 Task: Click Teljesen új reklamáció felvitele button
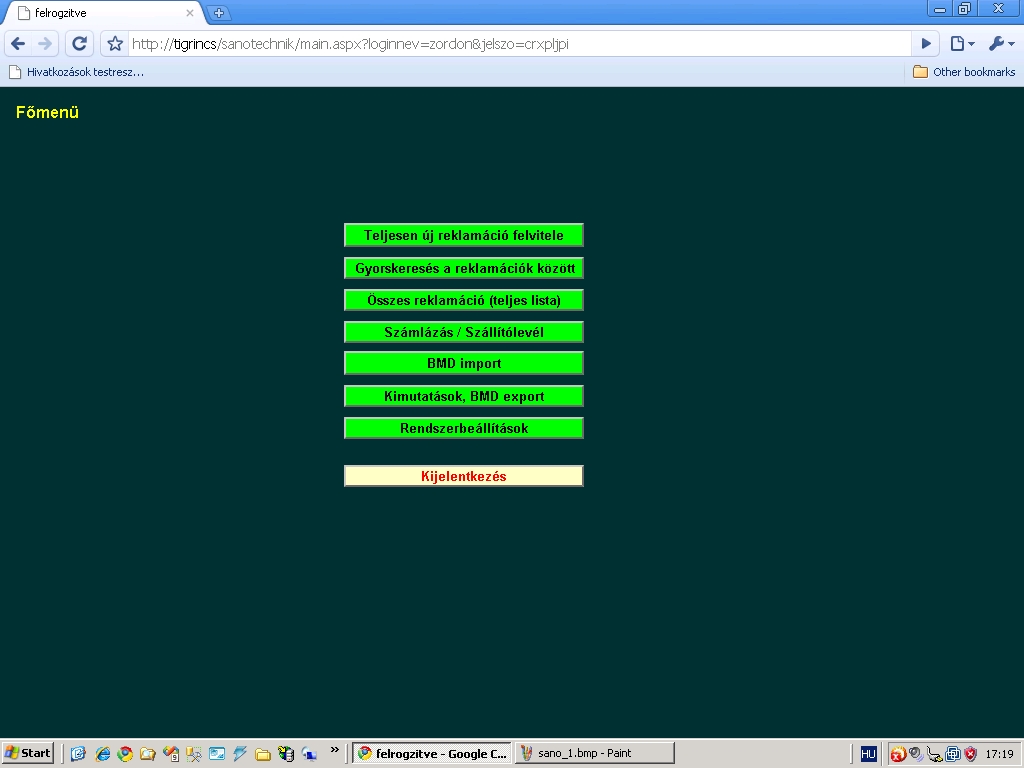(x=464, y=235)
